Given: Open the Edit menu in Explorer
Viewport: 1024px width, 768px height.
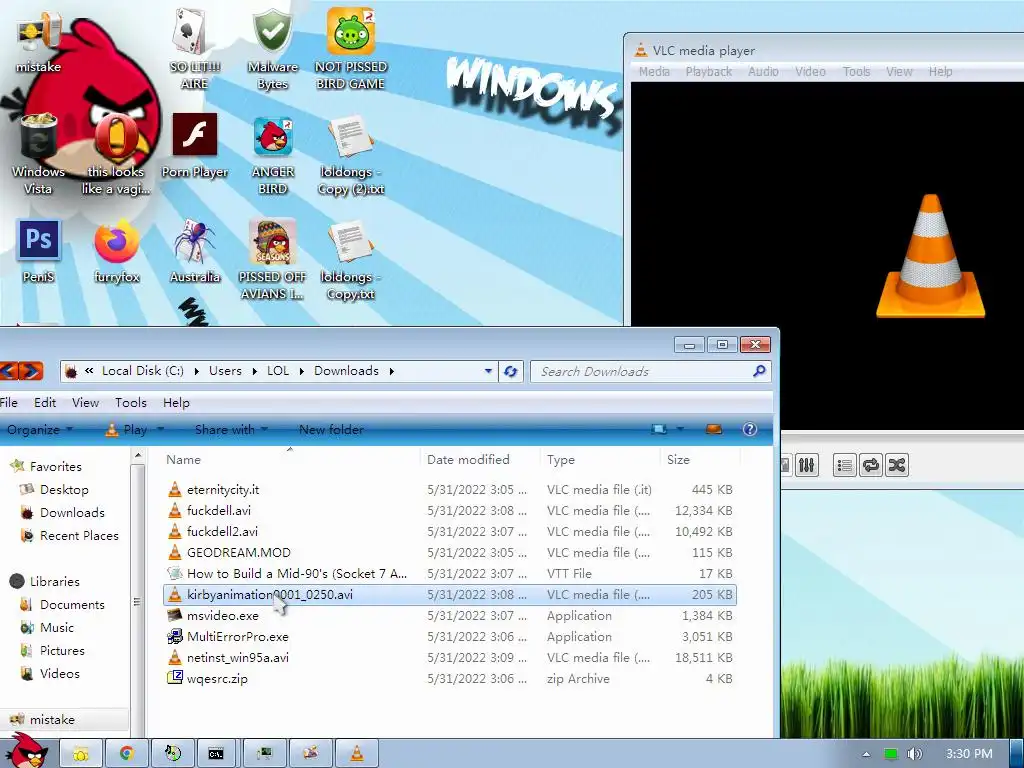Looking at the screenshot, I should click(x=45, y=402).
